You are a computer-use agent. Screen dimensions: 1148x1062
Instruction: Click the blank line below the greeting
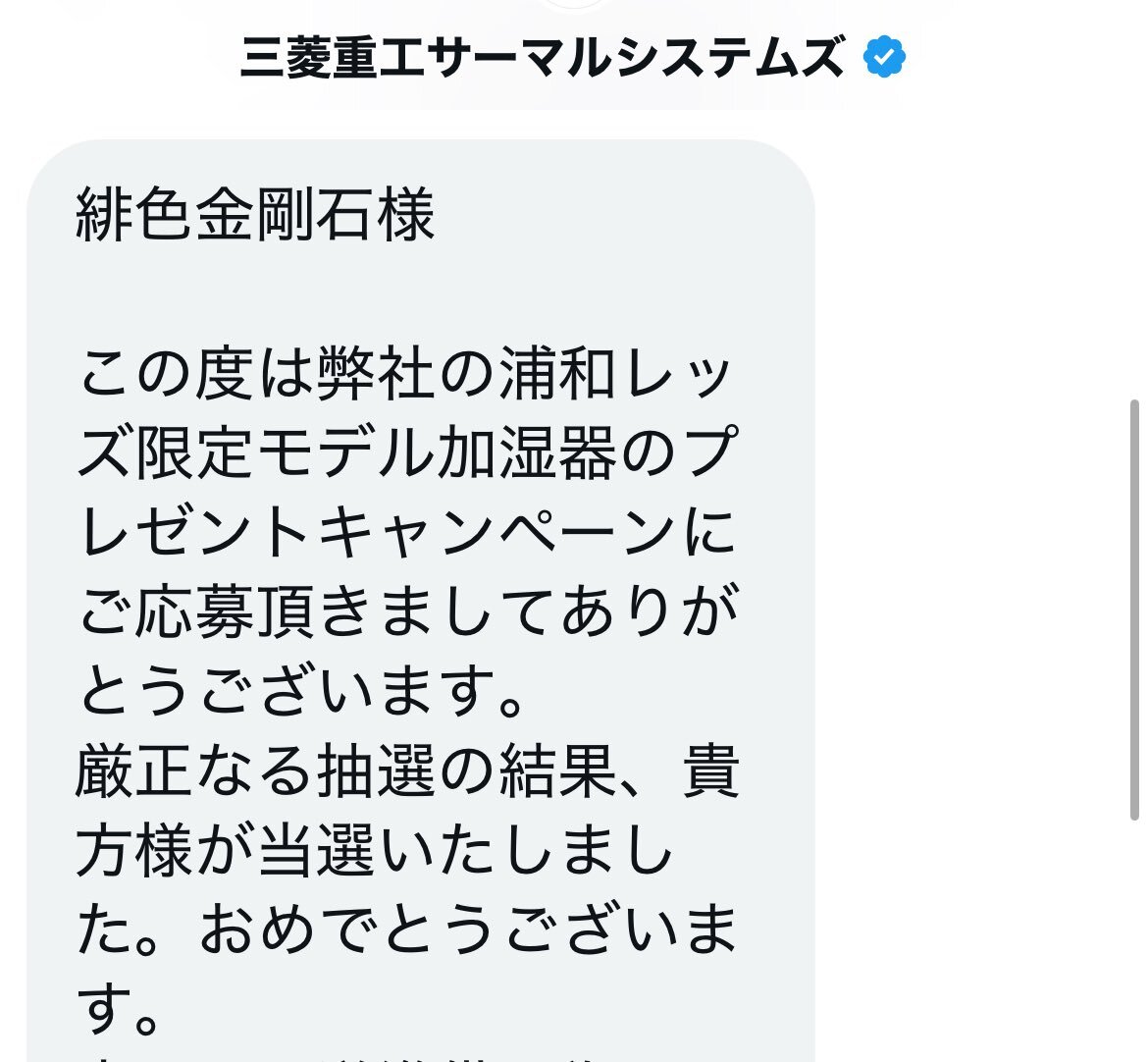point(408,294)
